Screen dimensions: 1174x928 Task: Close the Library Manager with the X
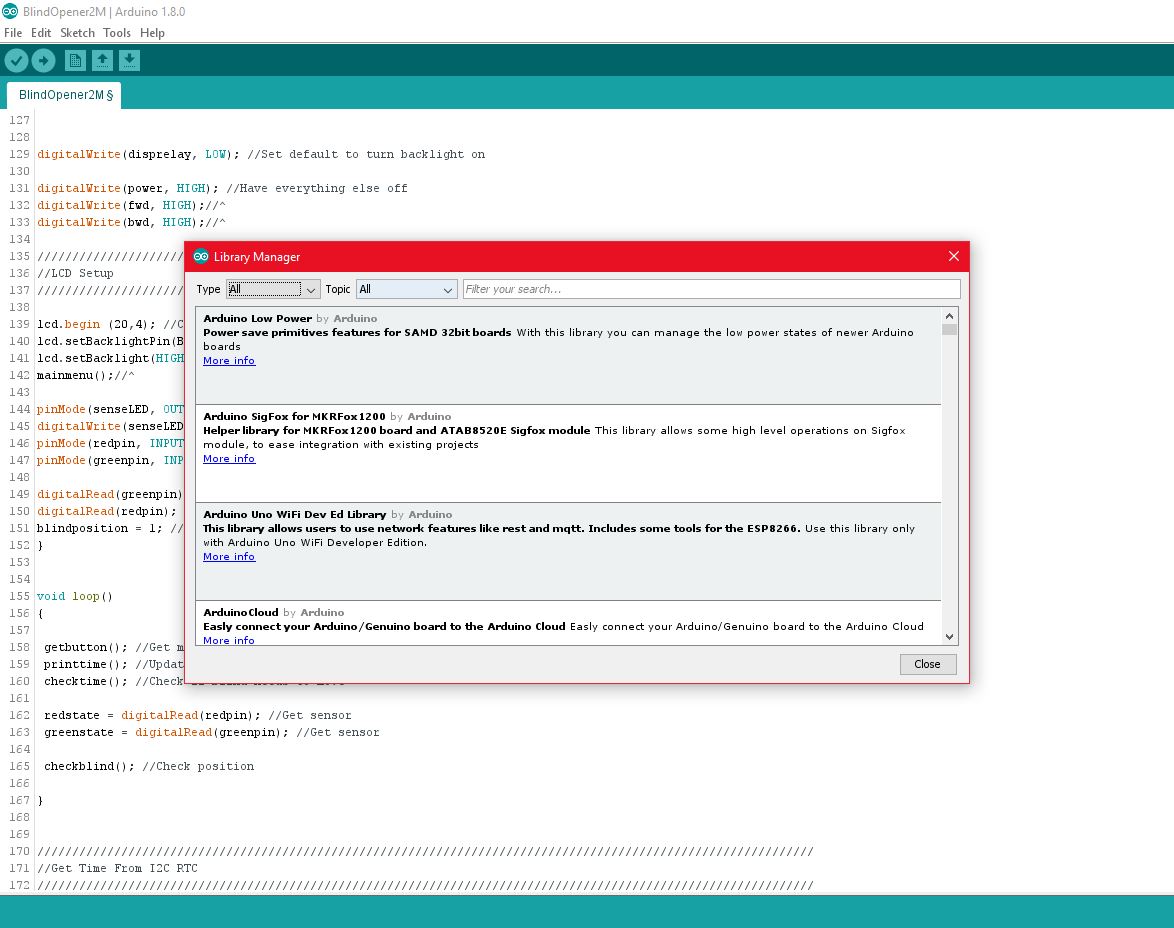(953, 256)
